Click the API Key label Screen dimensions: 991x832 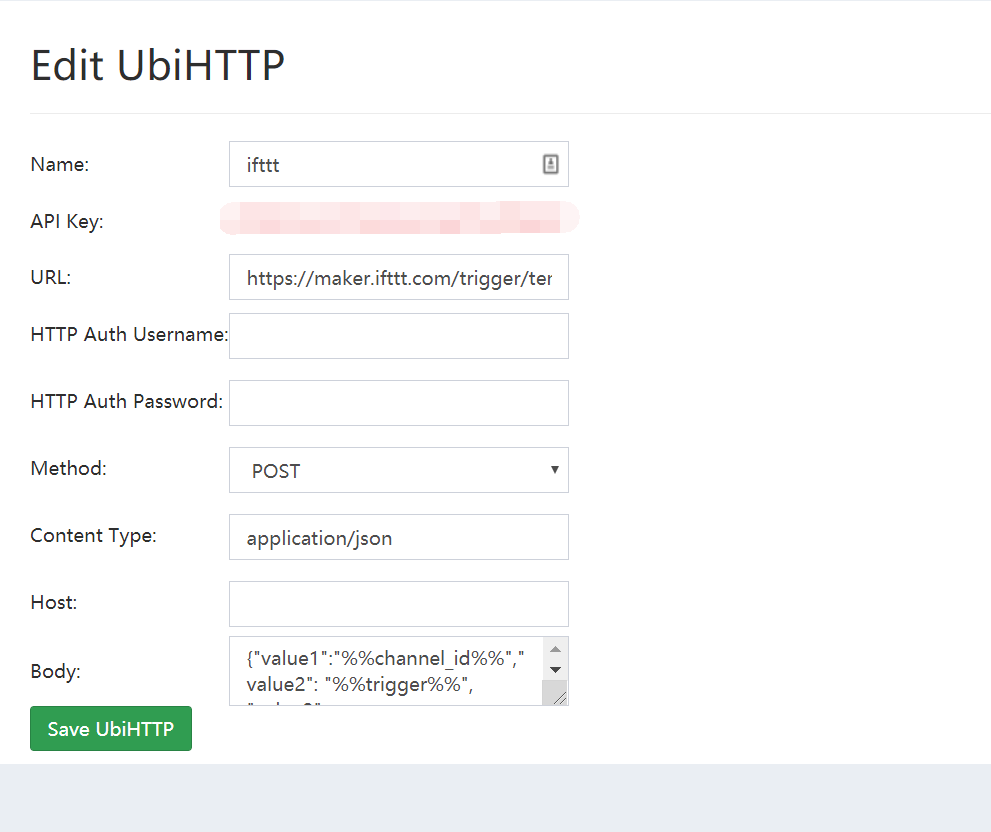pyautogui.click(x=67, y=221)
